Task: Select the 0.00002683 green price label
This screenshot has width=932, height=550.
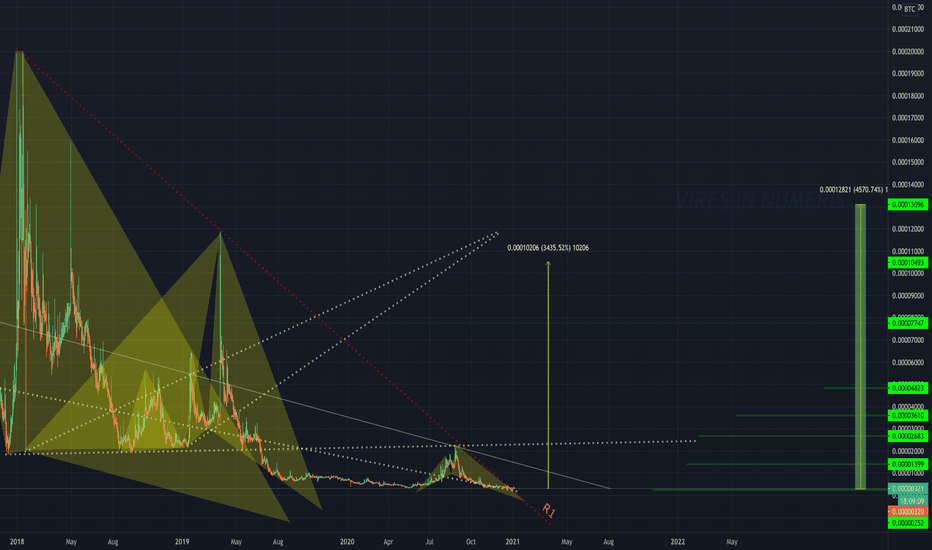Action: 908,436
